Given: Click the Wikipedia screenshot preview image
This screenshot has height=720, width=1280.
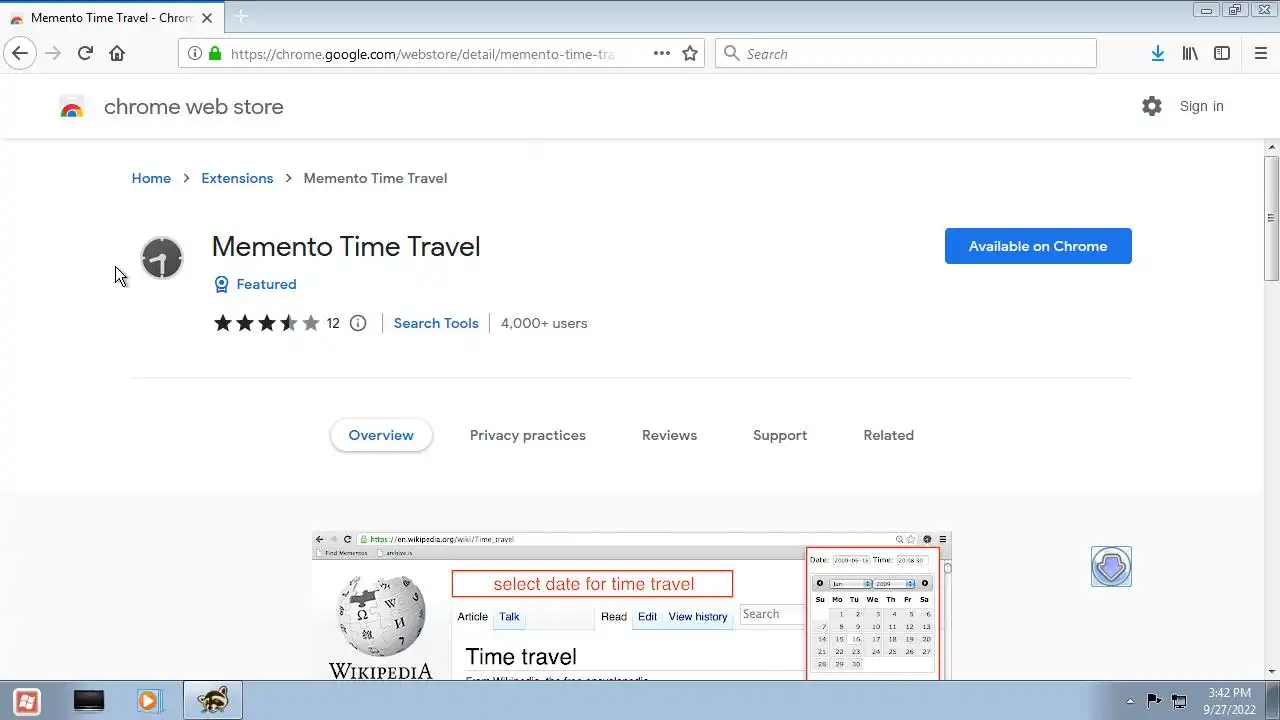Looking at the screenshot, I should point(631,606).
